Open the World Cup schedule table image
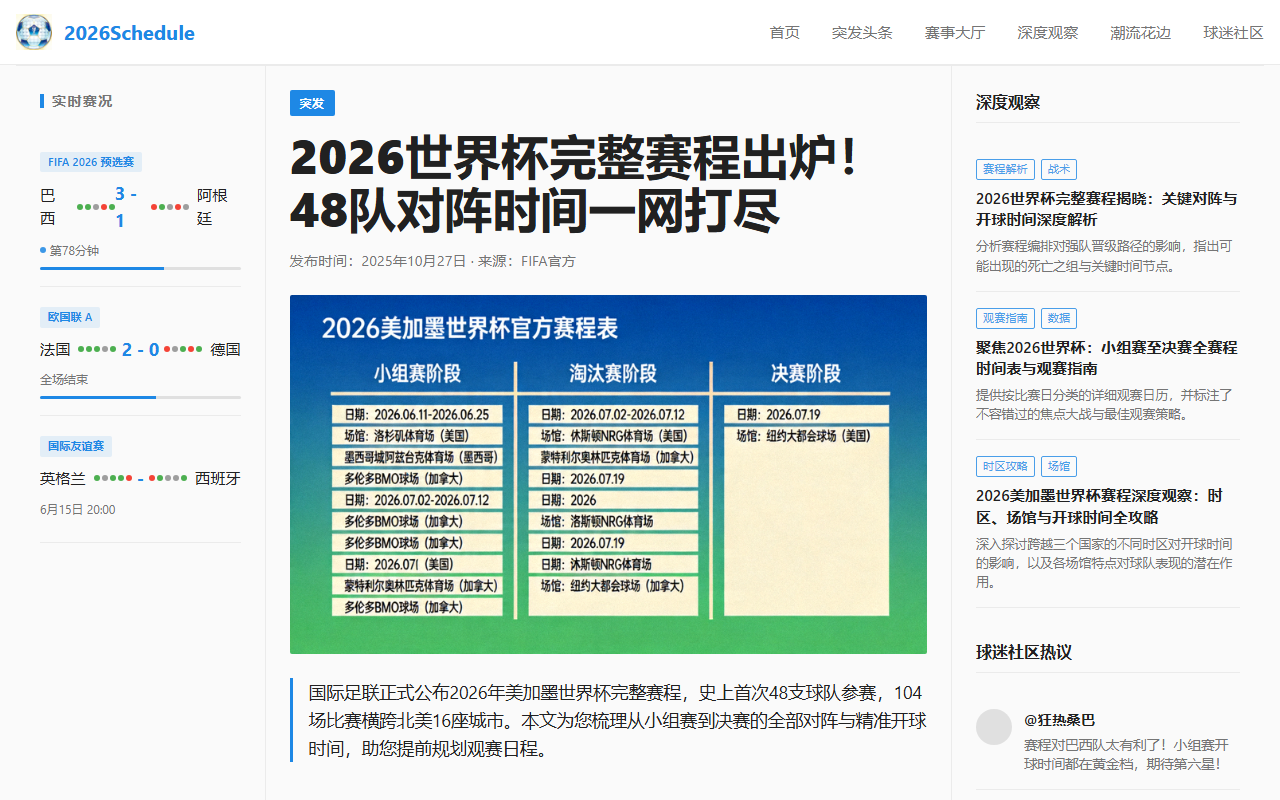This screenshot has width=1280, height=800. (x=608, y=474)
